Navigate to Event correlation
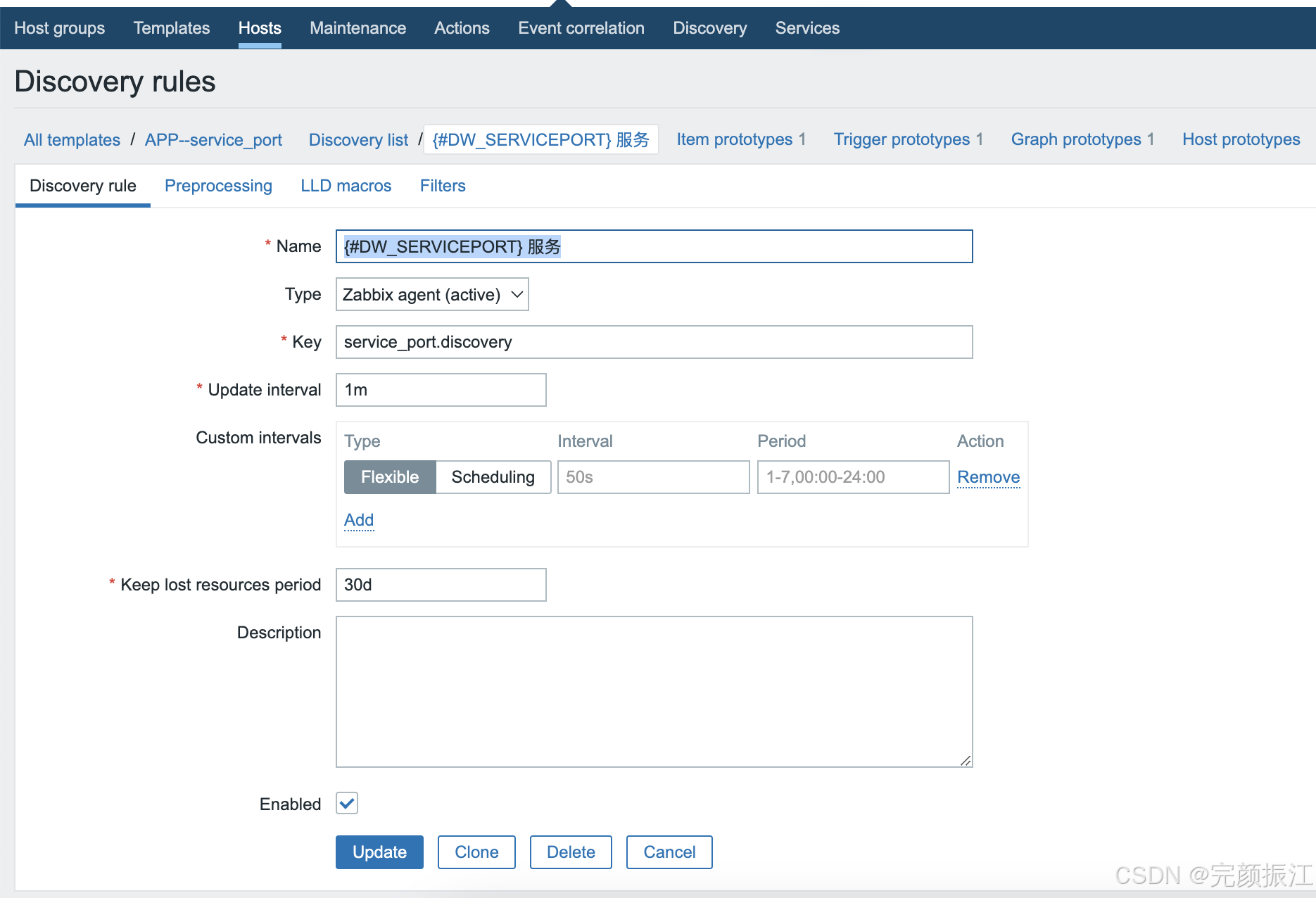Viewport: 1316px width, 898px height. point(581,28)
